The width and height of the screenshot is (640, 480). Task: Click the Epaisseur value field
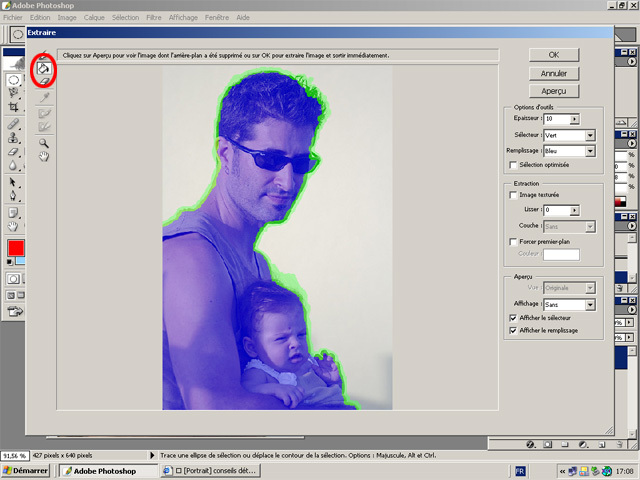[557, 119]
